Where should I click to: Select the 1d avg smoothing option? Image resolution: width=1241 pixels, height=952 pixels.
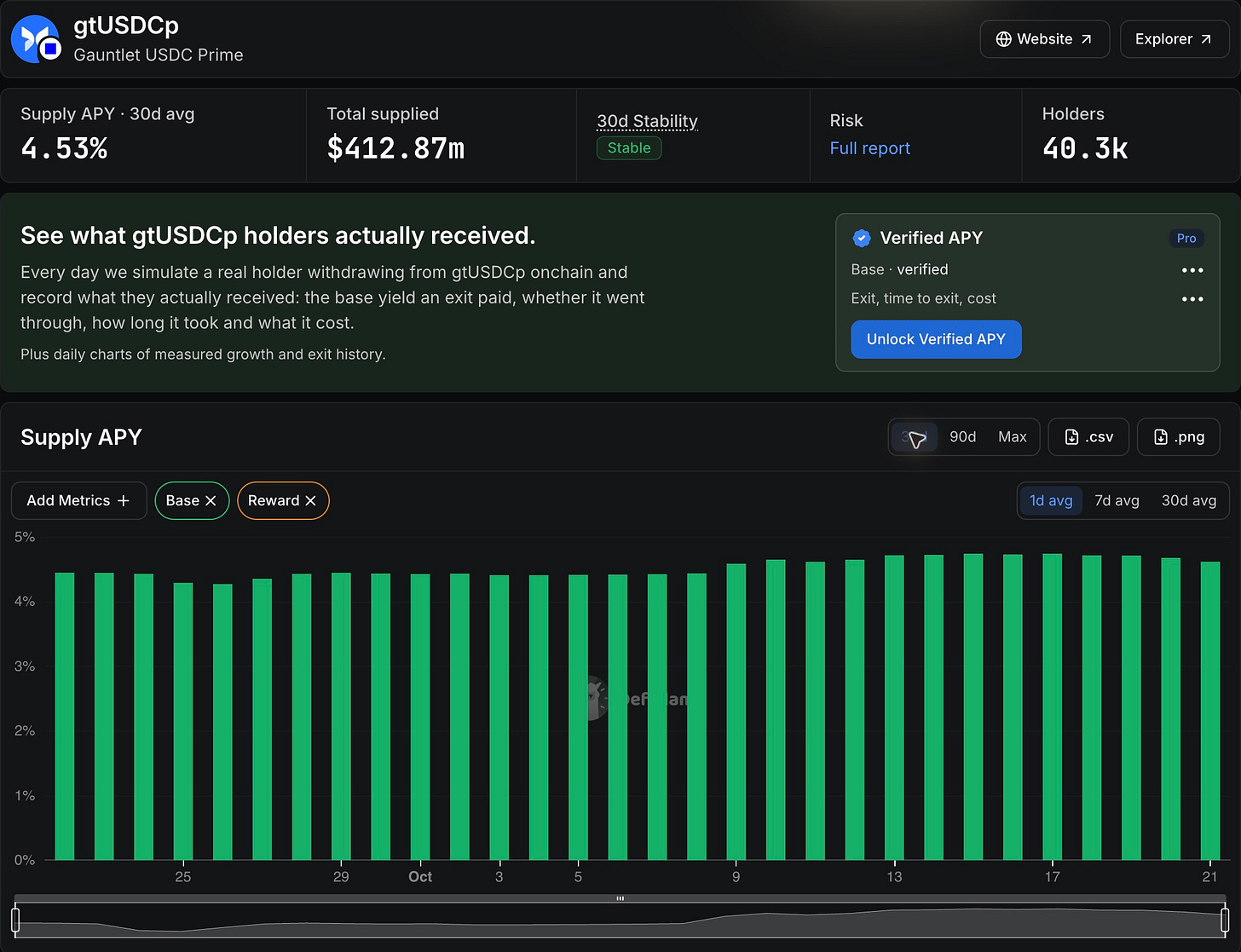[x=1051, y=500]
